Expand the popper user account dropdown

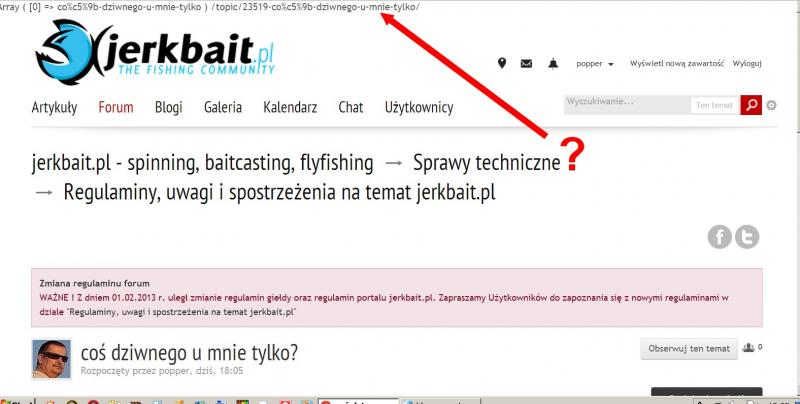pos(595,64)
